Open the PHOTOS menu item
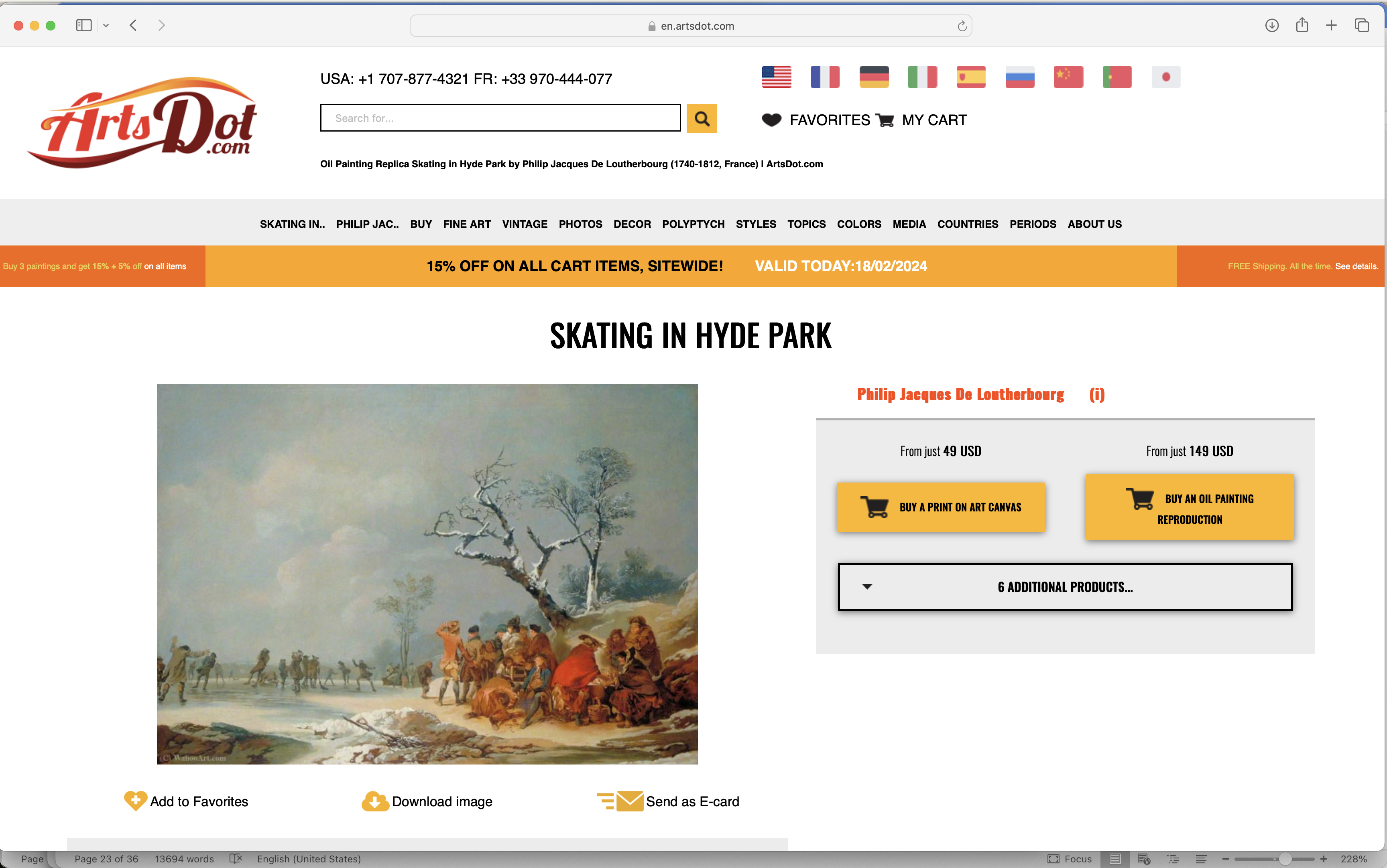The height and width of the screenshot is (868, 1387). [x=581, y=224]
